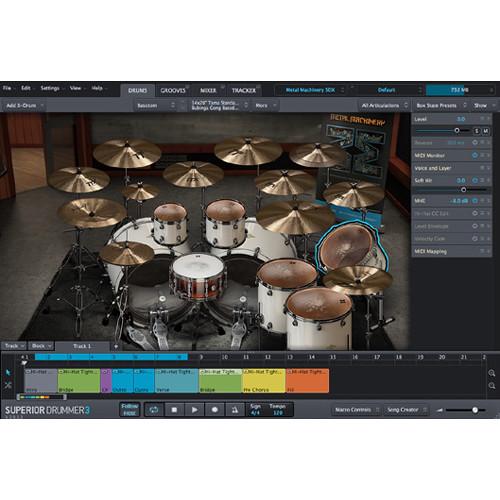500x500 pixels.
Task: Switch to the Tracker tab
Action: click(244, 90)
